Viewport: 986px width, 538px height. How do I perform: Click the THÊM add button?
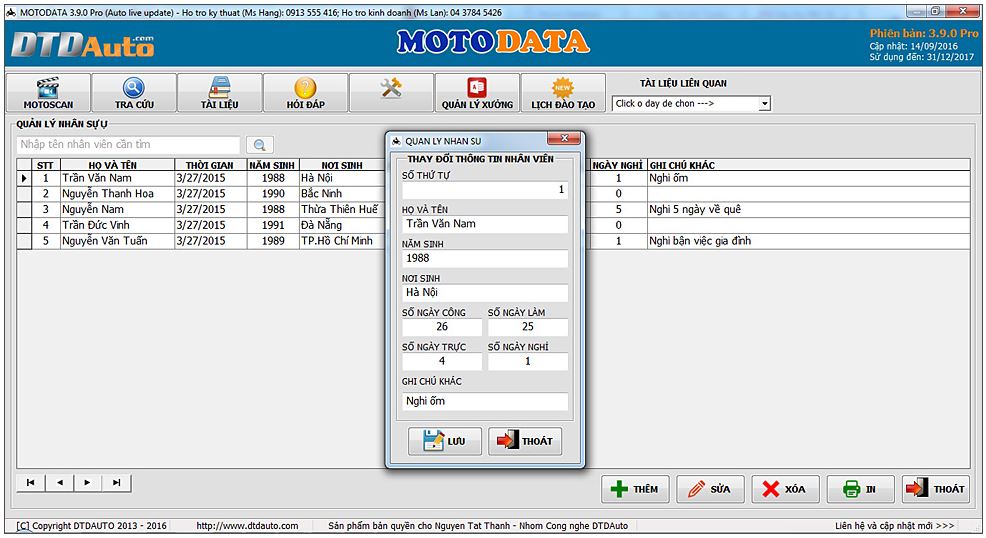point(635,489)
